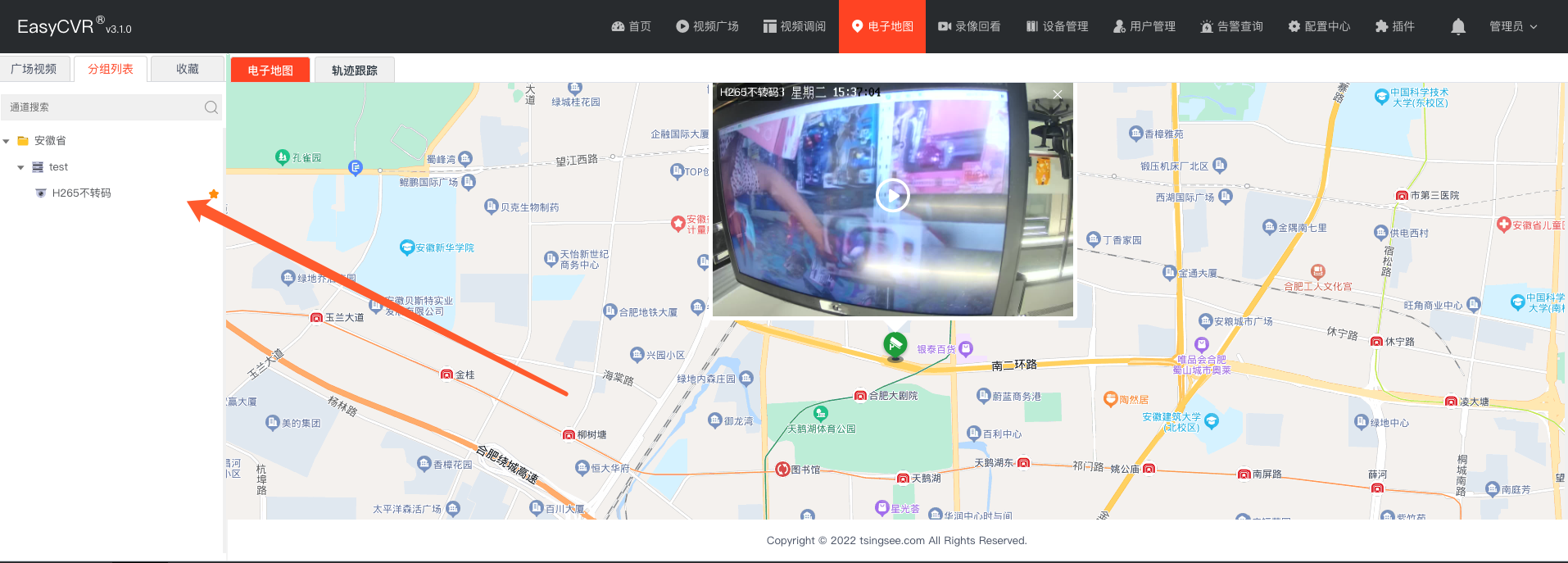The width and height of the screenshot is (1568, 563).
Task: Click the 西湖国际广场 marker
Action: 1226,197
